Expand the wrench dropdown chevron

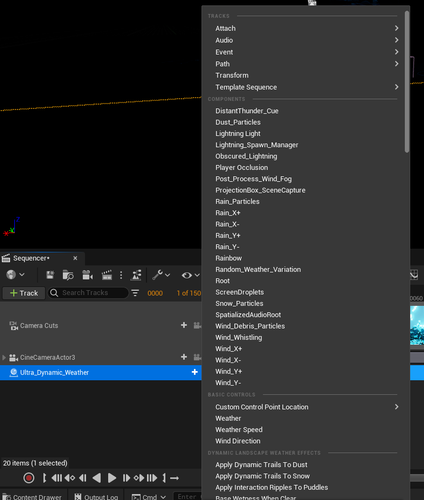coord(168,275)
